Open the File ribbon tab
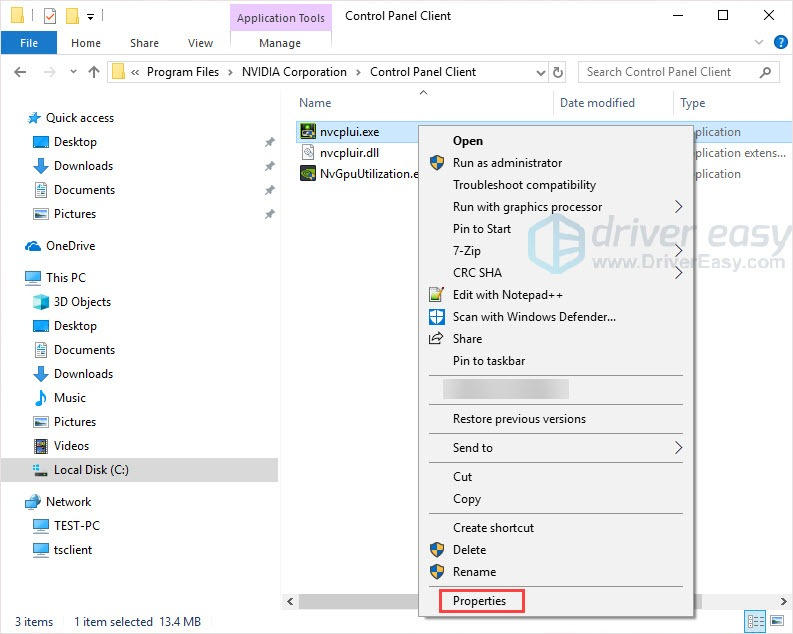This screenshot has width=793, height=634. [x=29, y=43]
